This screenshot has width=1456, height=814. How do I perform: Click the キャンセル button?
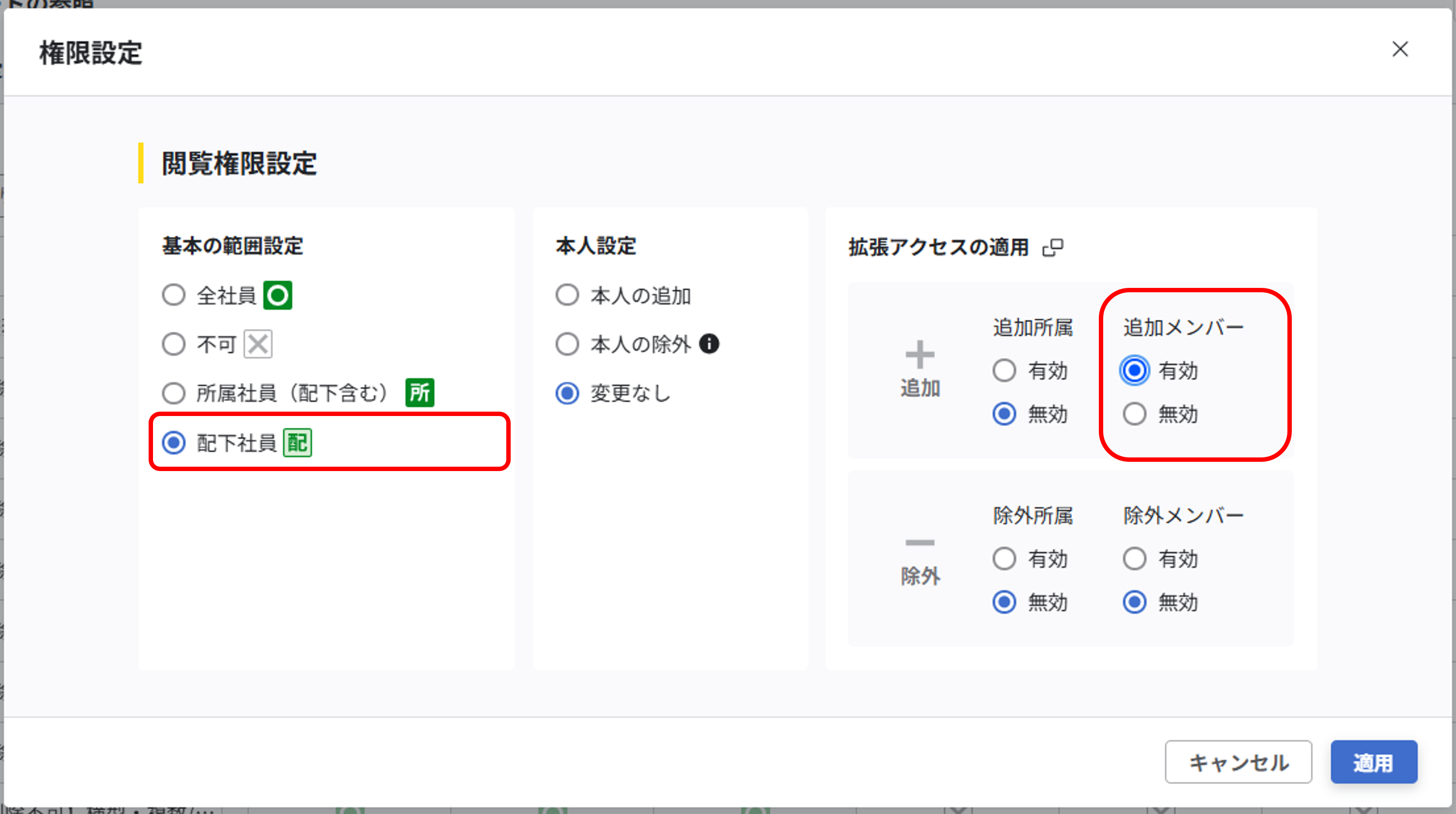(1238, 762)
